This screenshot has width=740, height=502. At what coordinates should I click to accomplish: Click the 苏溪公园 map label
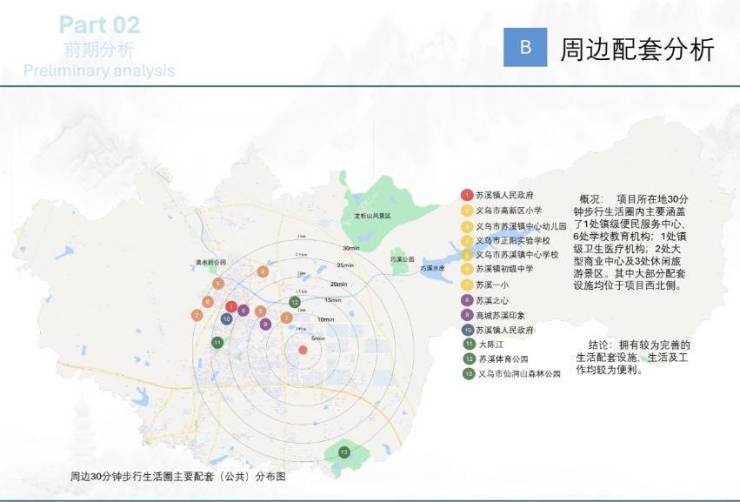402,259
